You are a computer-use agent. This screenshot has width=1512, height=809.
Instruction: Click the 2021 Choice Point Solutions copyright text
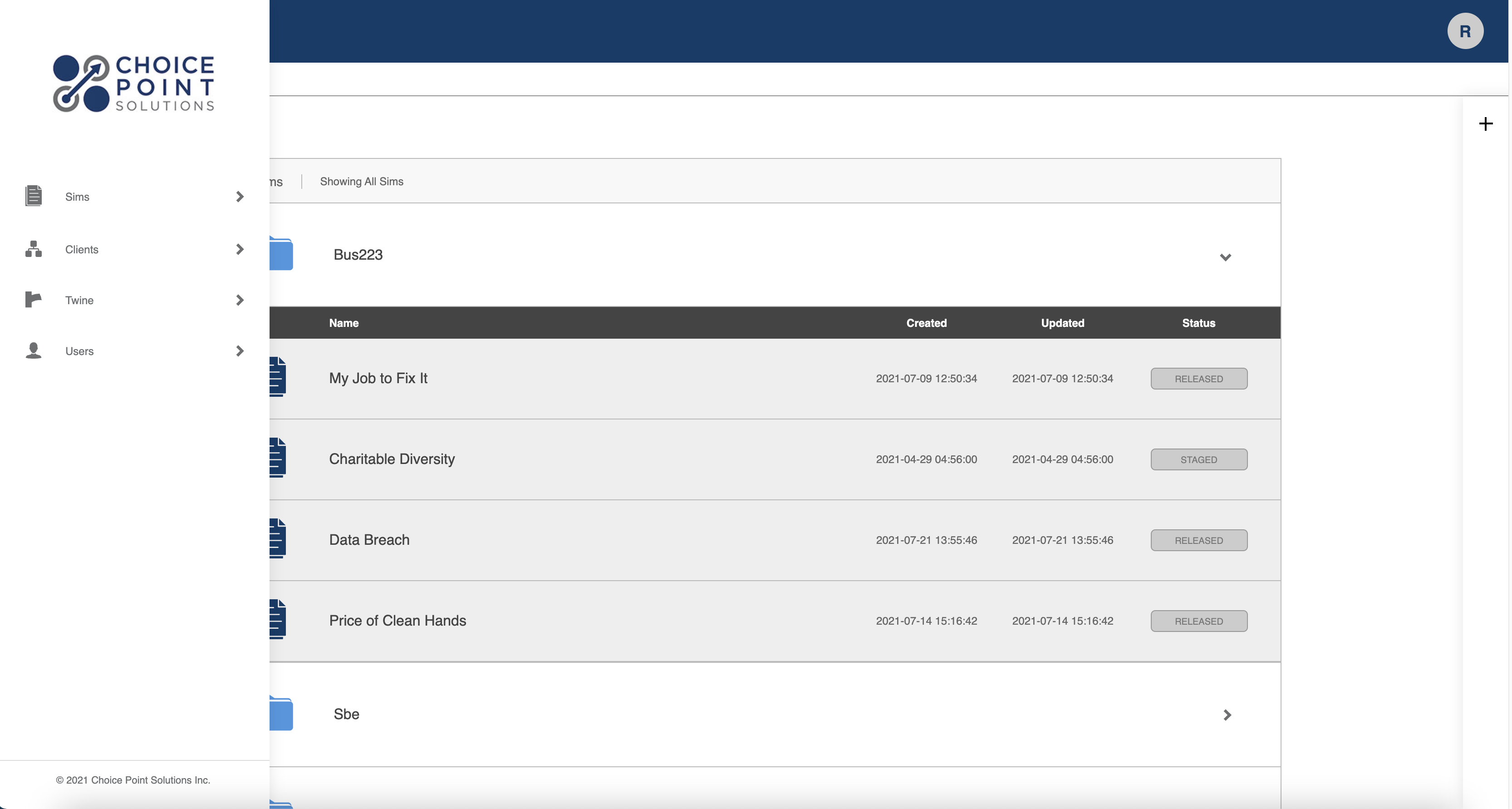[133, 779]
